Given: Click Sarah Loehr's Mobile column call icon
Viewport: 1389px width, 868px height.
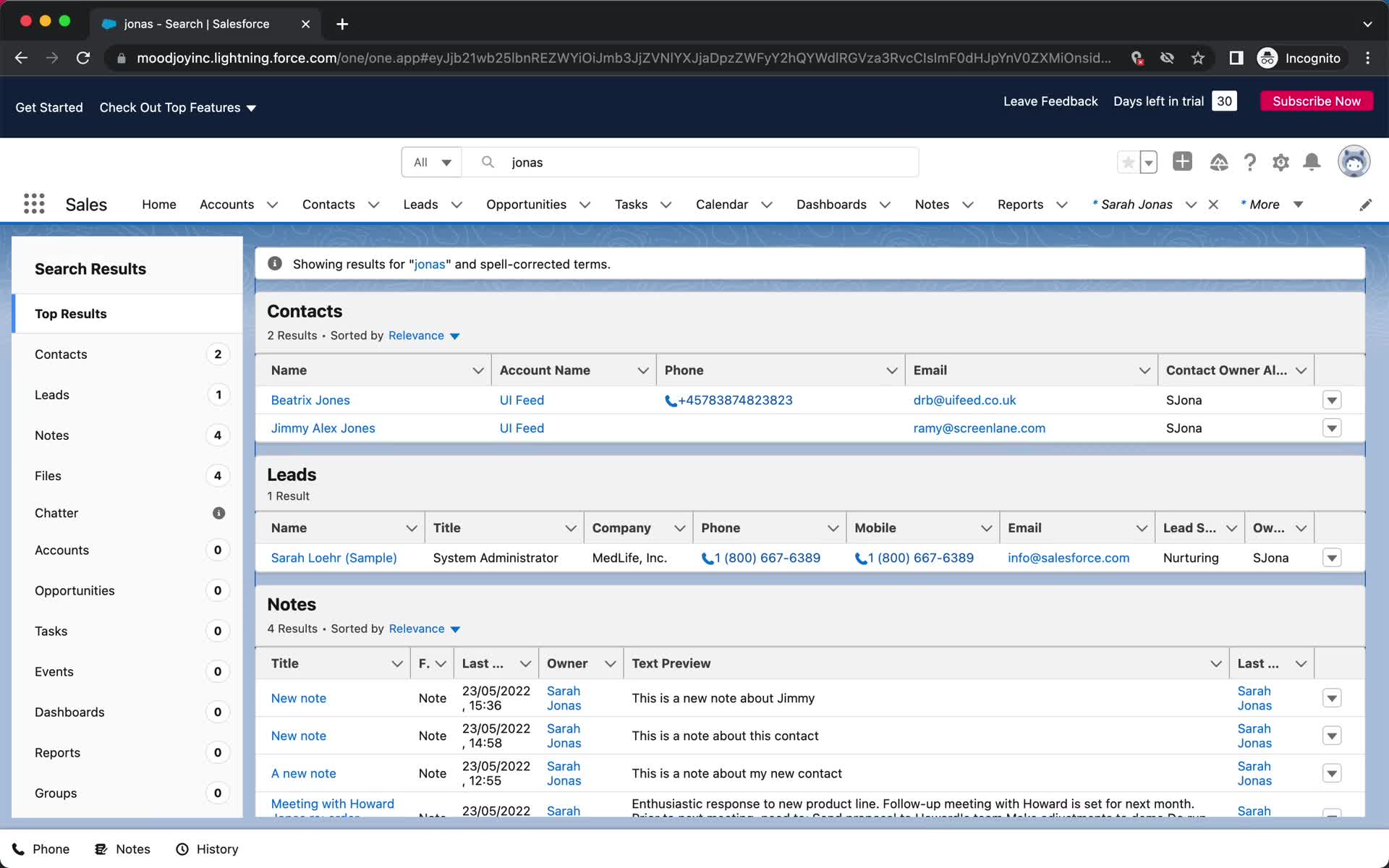Looking at the screenshot, I should [x=861, y=558].
